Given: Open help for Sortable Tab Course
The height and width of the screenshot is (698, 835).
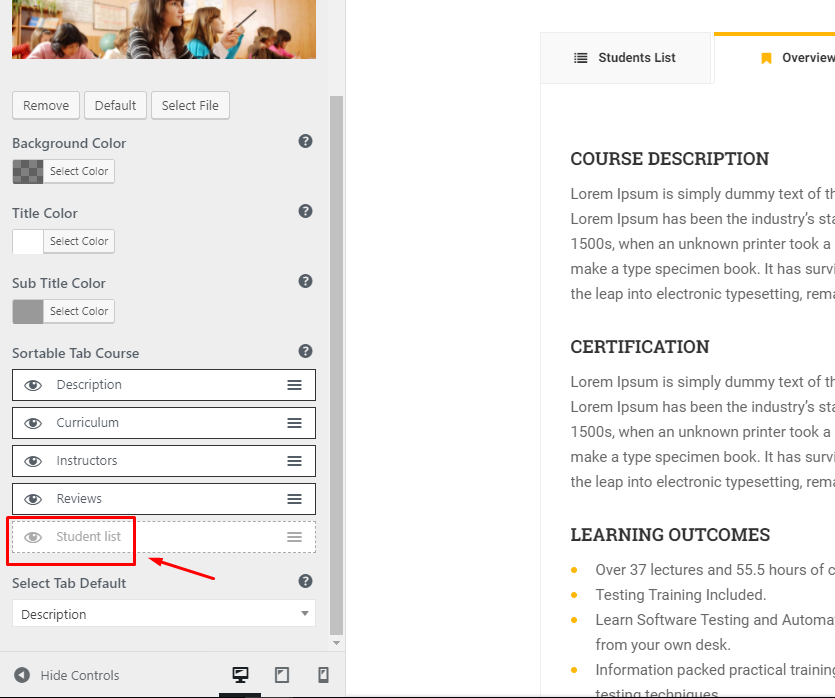Looking at the screenshot, I should point(305,351).
